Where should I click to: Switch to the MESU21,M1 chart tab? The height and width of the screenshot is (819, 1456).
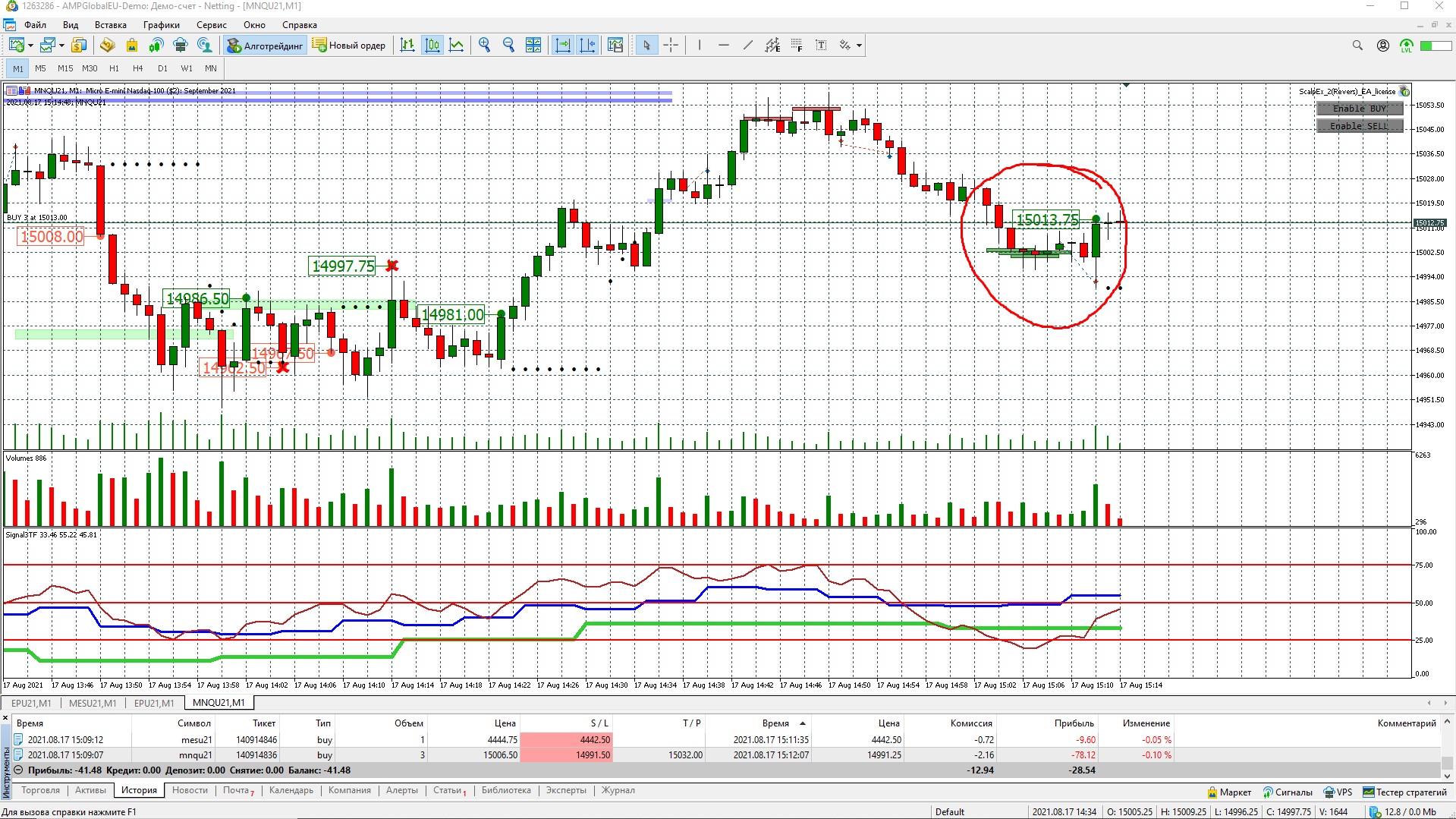pyautogui.click(x=93, y=703)
